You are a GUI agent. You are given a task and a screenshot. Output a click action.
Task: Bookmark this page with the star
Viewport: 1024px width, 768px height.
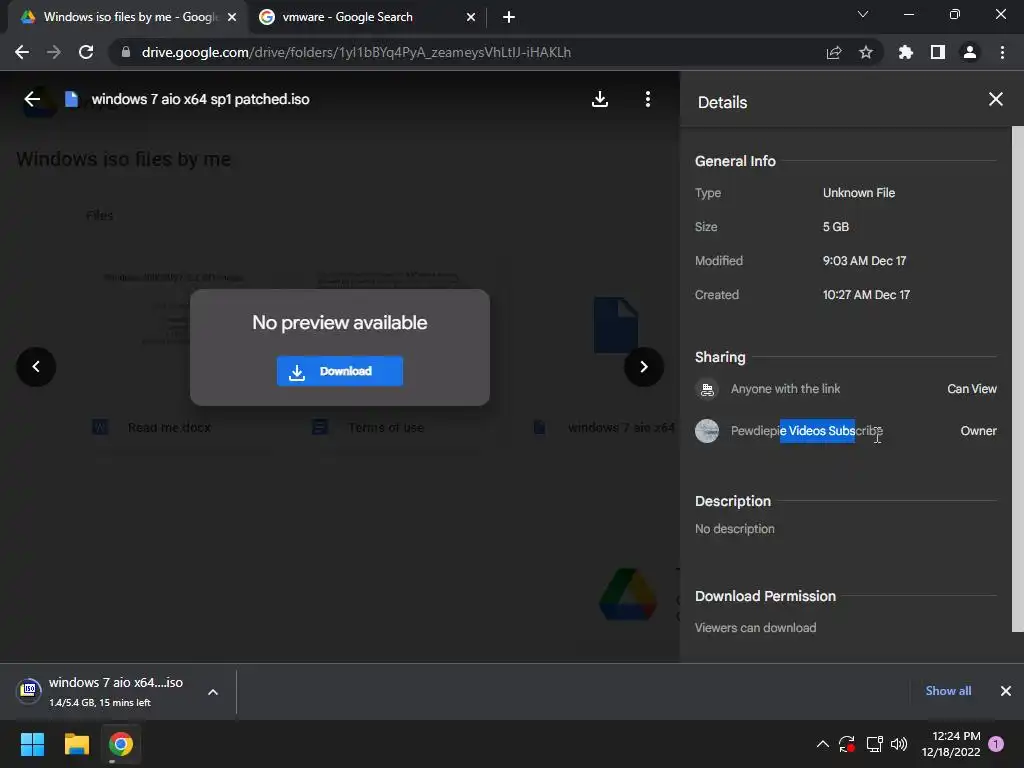[865, 52]
